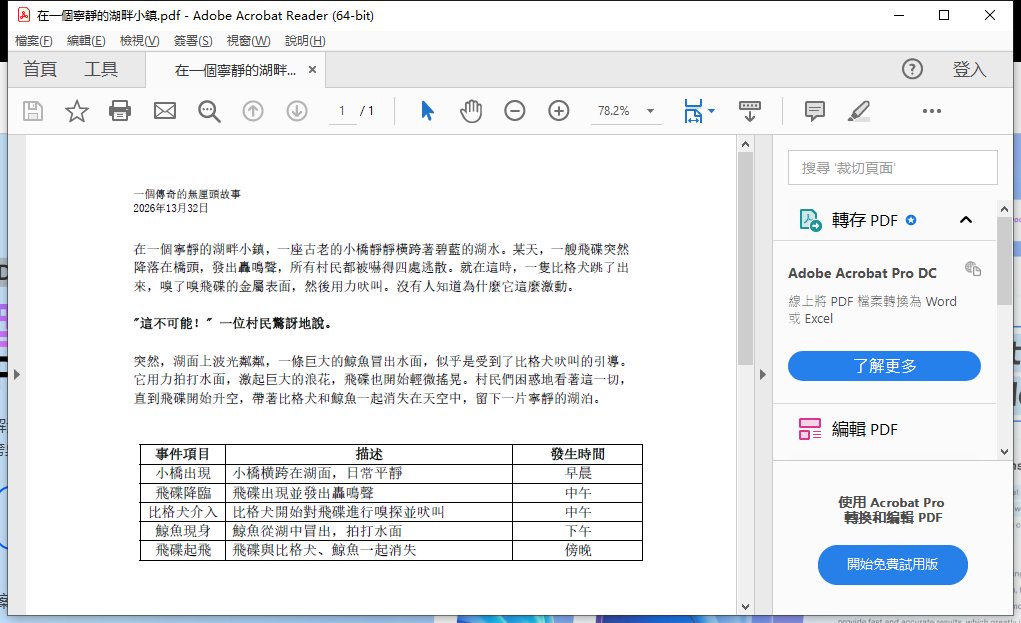Screen dimensions: 1021x623
Task: Select the Highlight pen tool
Action: click(x=858, y=111)
